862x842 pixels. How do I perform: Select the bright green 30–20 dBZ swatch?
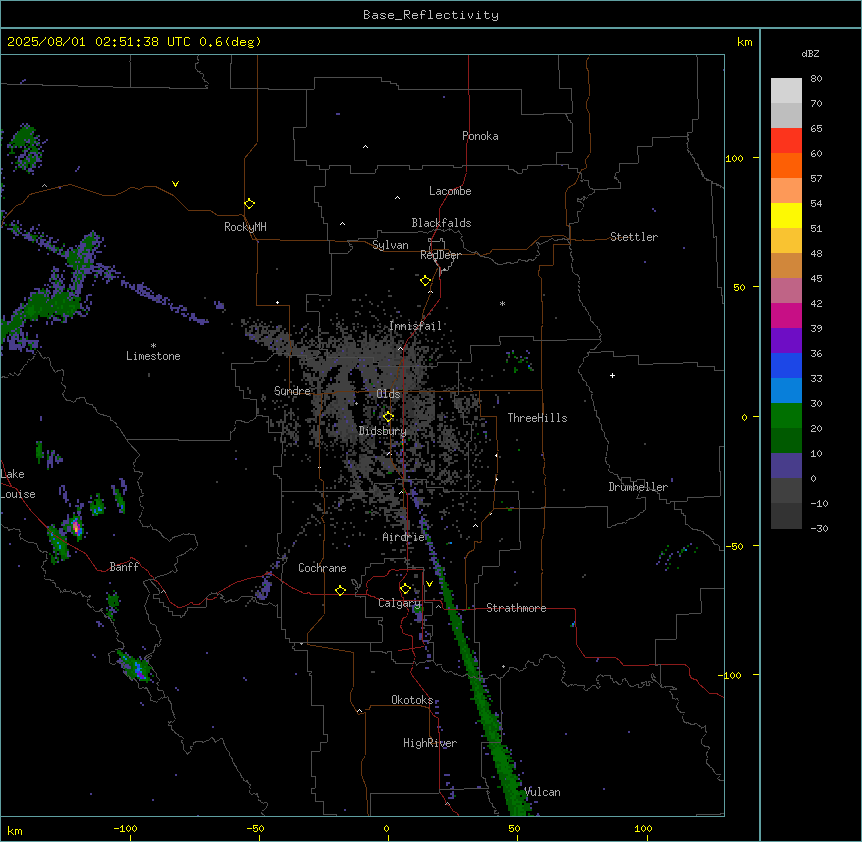786,416
